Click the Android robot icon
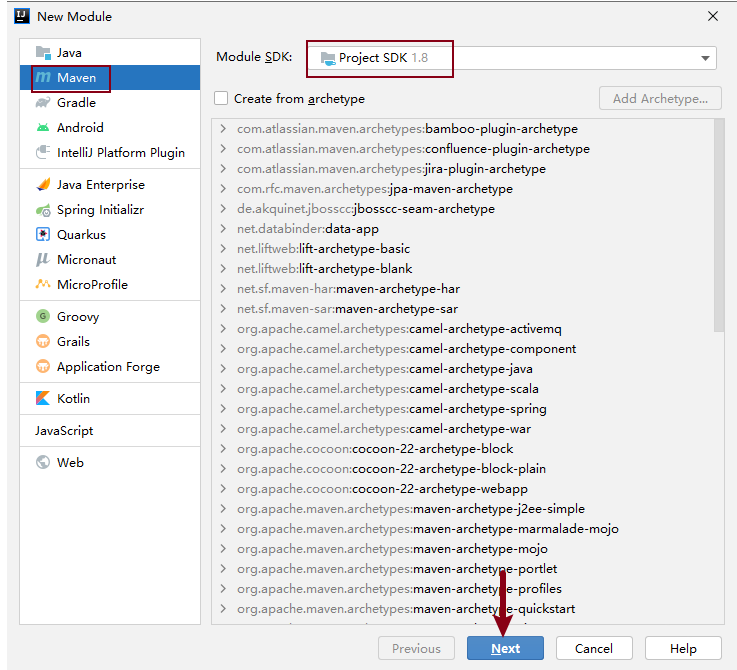The image size is (737, 670). pos(43,127)
